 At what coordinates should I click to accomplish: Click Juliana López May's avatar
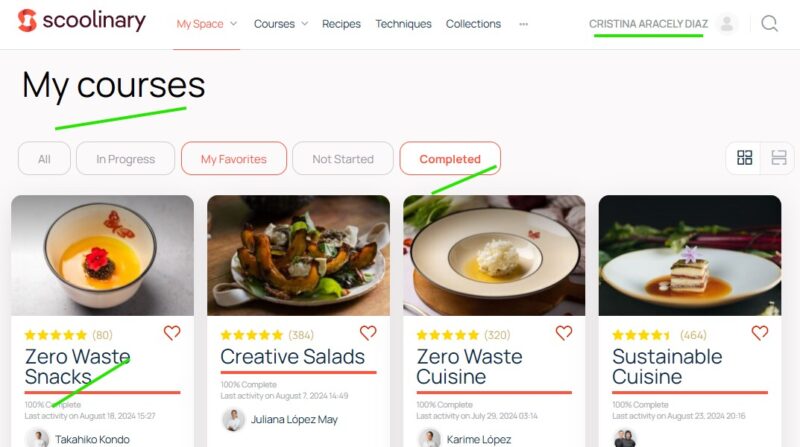233,419
